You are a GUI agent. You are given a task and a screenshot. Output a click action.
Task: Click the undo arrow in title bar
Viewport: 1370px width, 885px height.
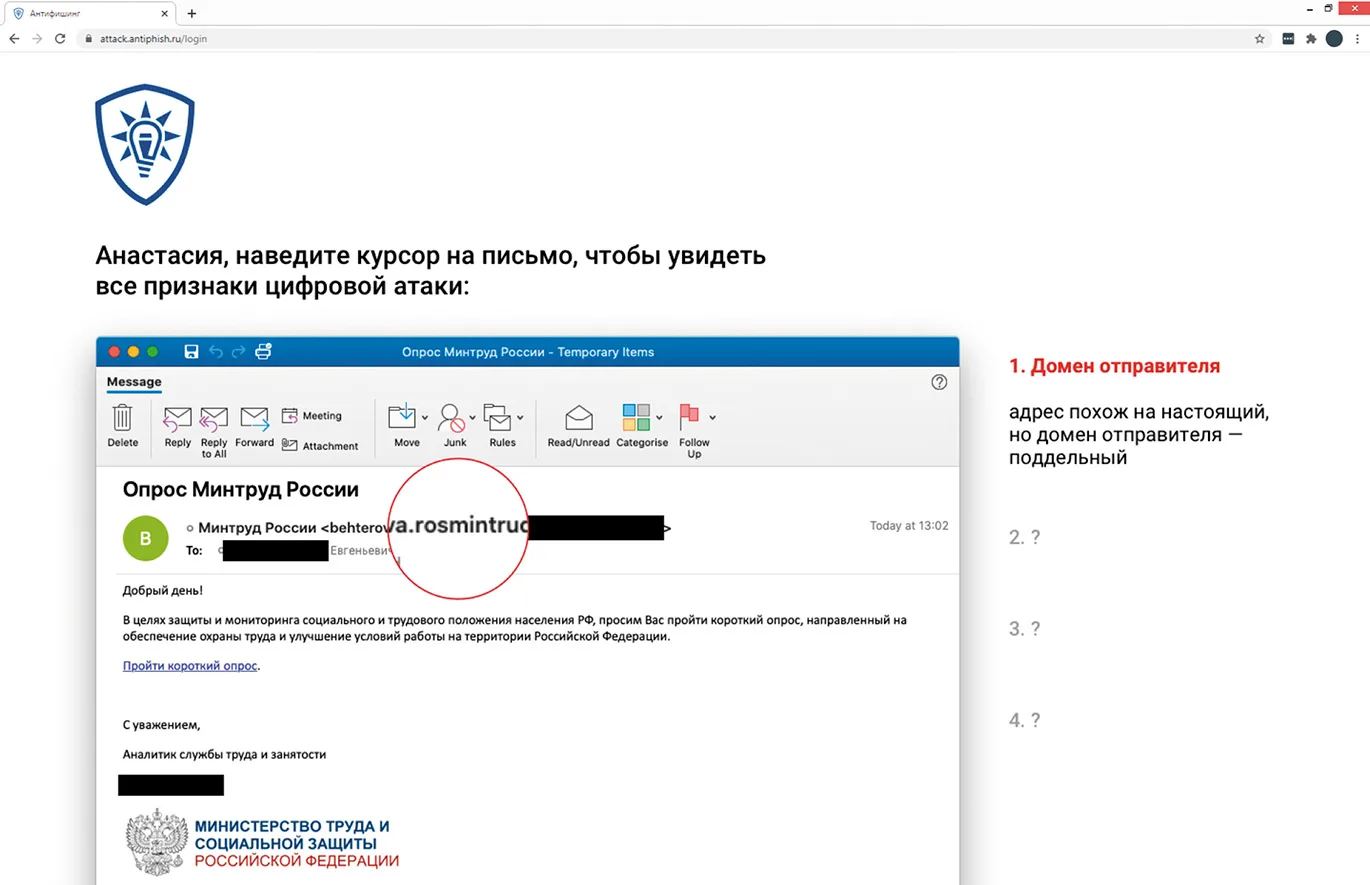[216, 351]
